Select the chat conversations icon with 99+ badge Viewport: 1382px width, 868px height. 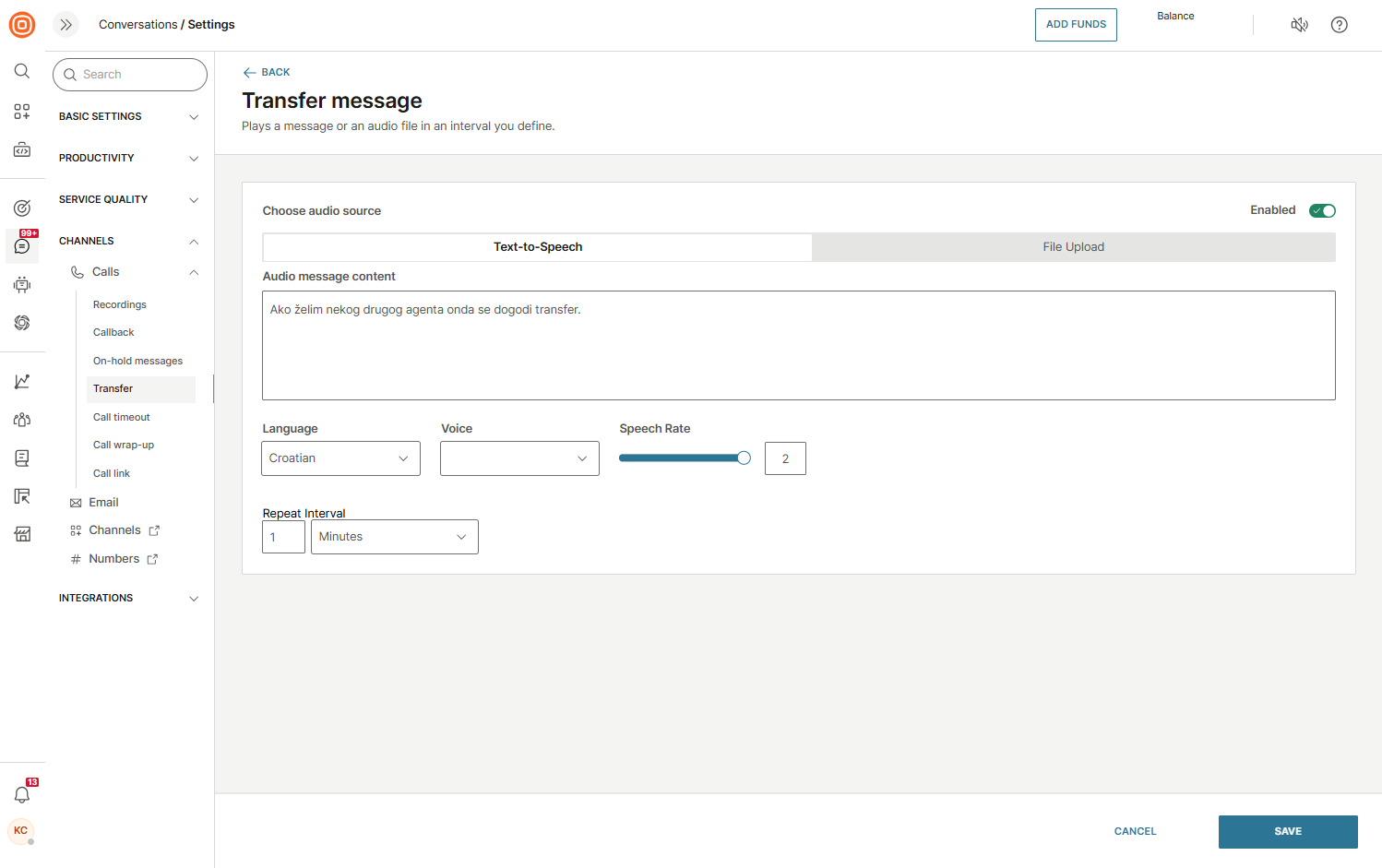click(21, 245)
